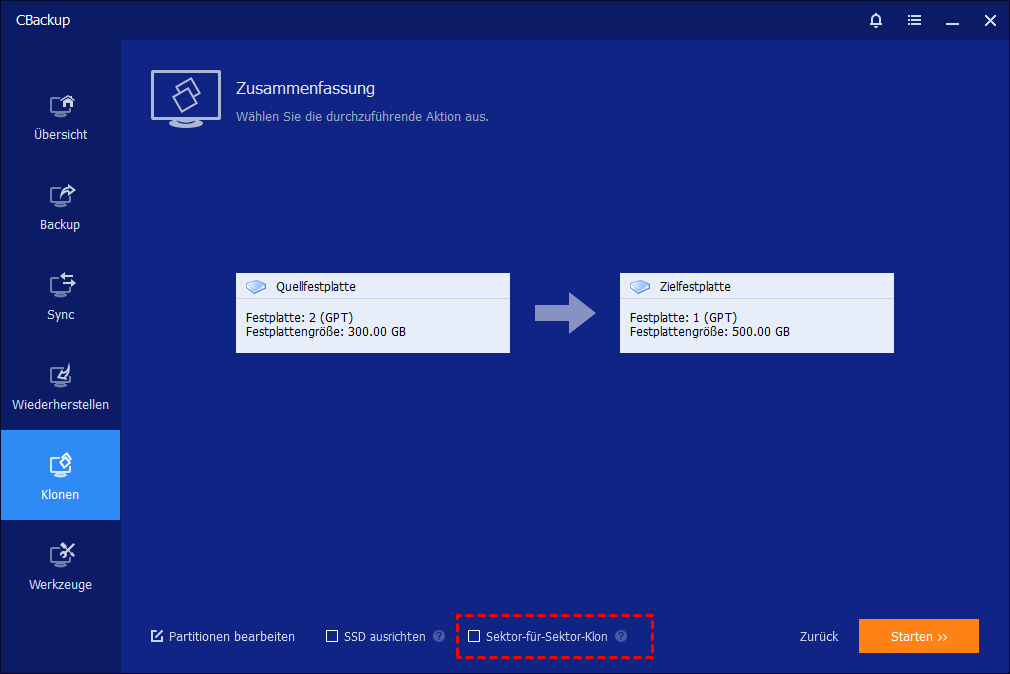Open the Wiederherstellen restore icon
This screenshot has height=674, width=1010.
click(61, 376)
